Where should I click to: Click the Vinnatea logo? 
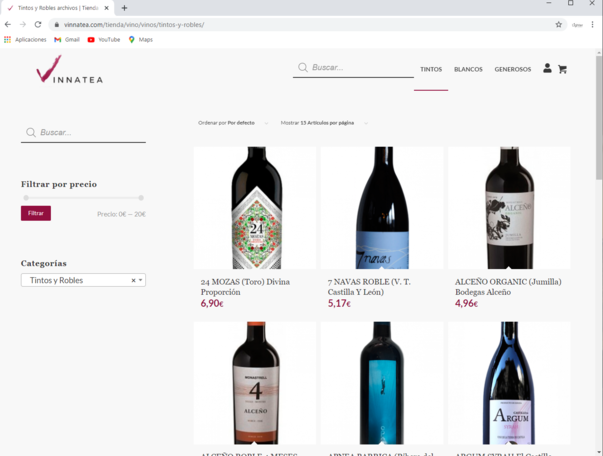pos(70,69)
